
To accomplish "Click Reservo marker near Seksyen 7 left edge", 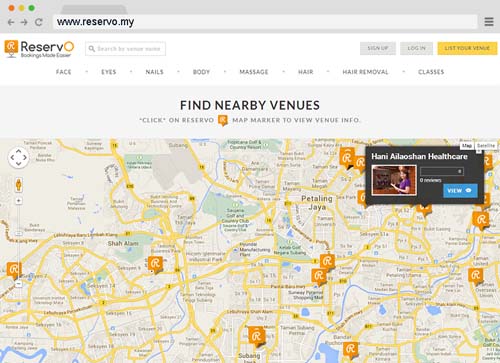I will pyautogui.click(x=14, y=270).
